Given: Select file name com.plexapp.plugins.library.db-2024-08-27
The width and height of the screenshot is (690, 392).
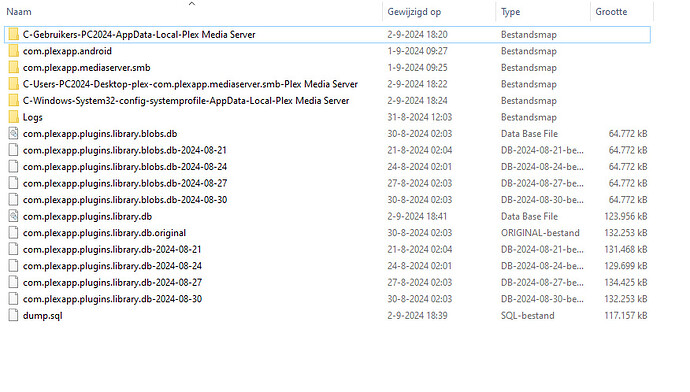Looking at the screenshot, I should click(112, 282).
